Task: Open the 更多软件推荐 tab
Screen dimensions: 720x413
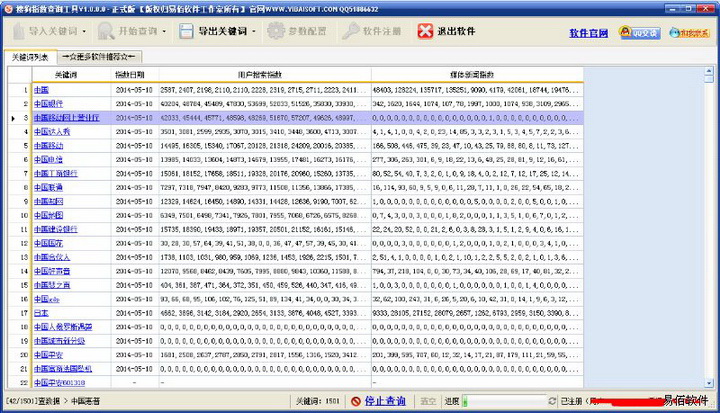Action: 99,57
